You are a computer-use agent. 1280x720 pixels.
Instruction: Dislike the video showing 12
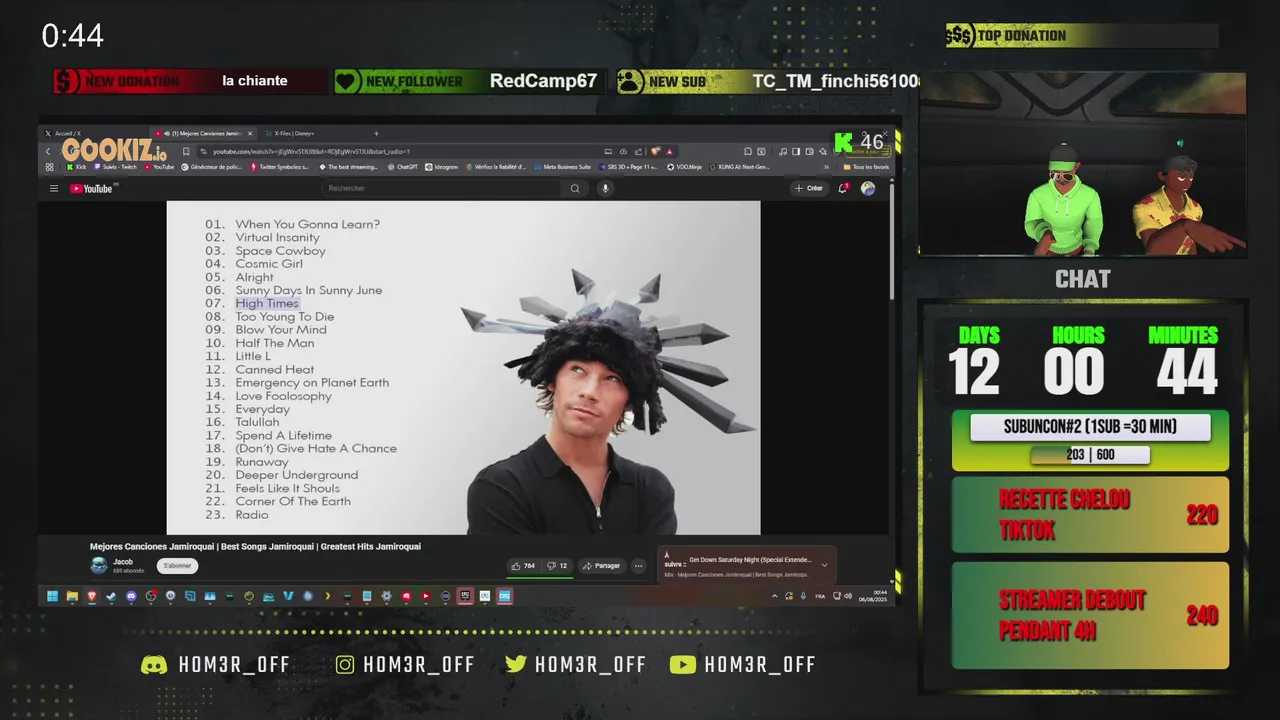(557, 566)
